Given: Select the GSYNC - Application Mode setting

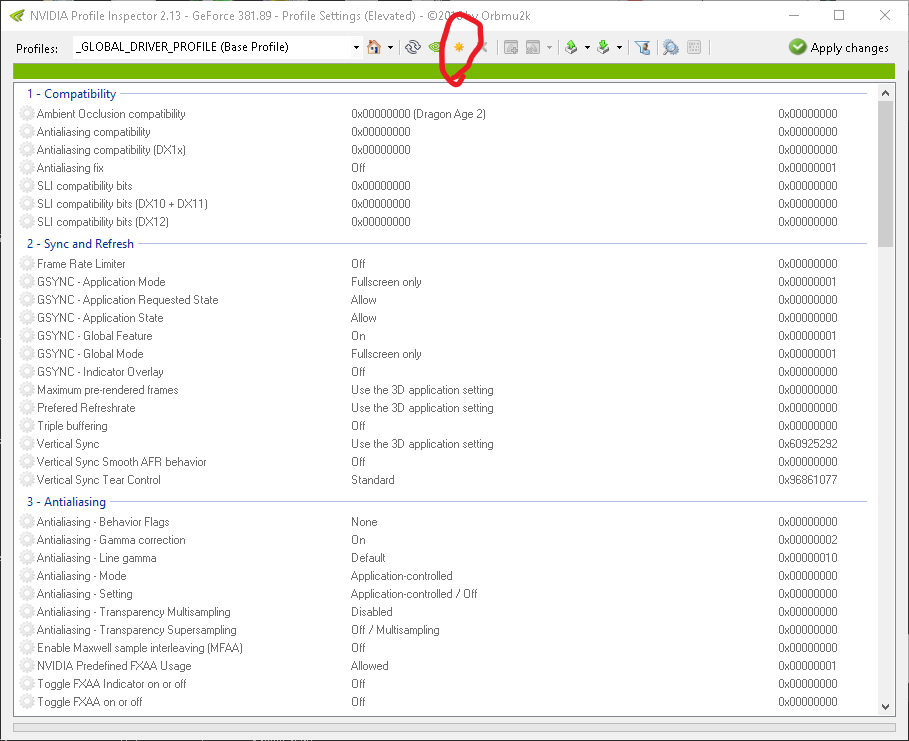Looking at the screenshot, I should pyautogui.click(x=444, y=282).
